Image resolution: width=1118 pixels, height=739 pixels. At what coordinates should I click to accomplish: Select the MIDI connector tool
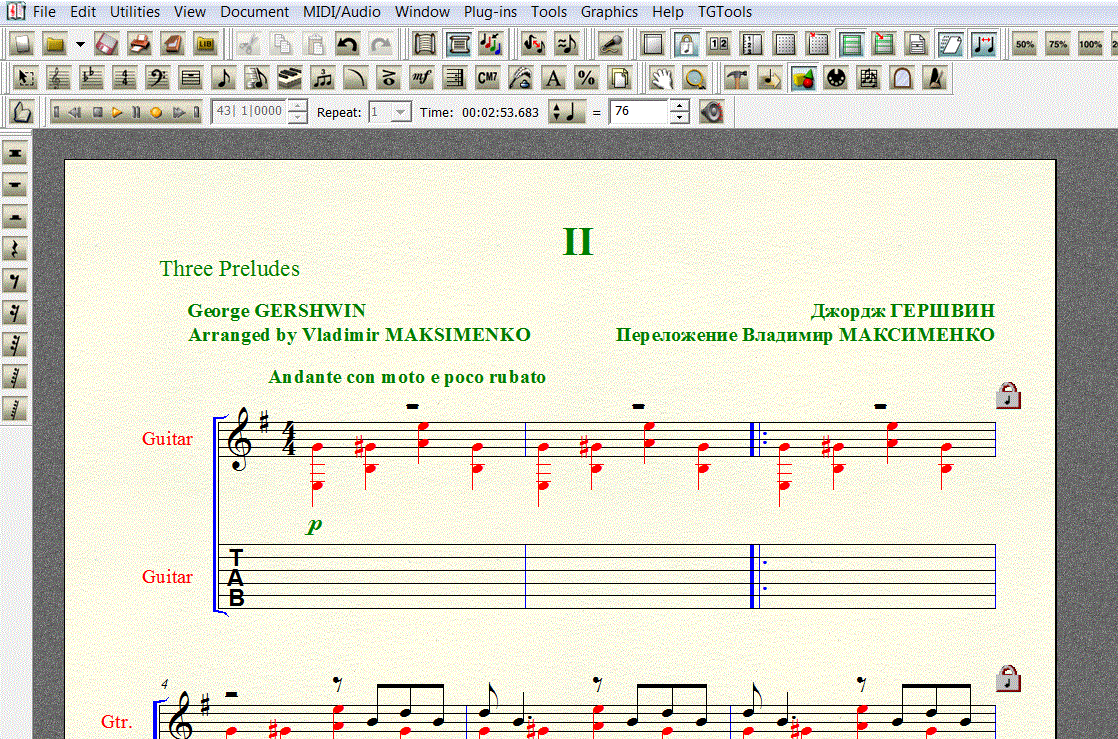coord(836,78)
